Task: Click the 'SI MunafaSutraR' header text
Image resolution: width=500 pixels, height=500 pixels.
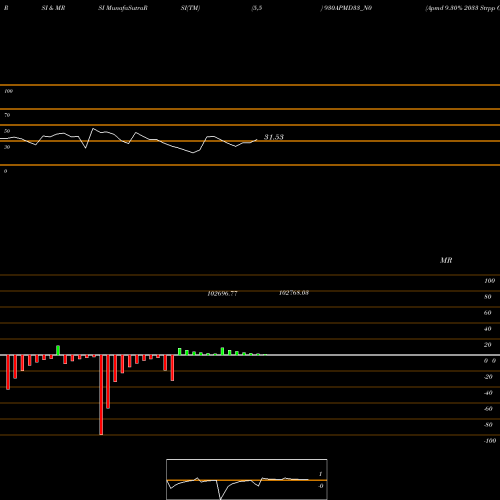Action: pos(123,8)
